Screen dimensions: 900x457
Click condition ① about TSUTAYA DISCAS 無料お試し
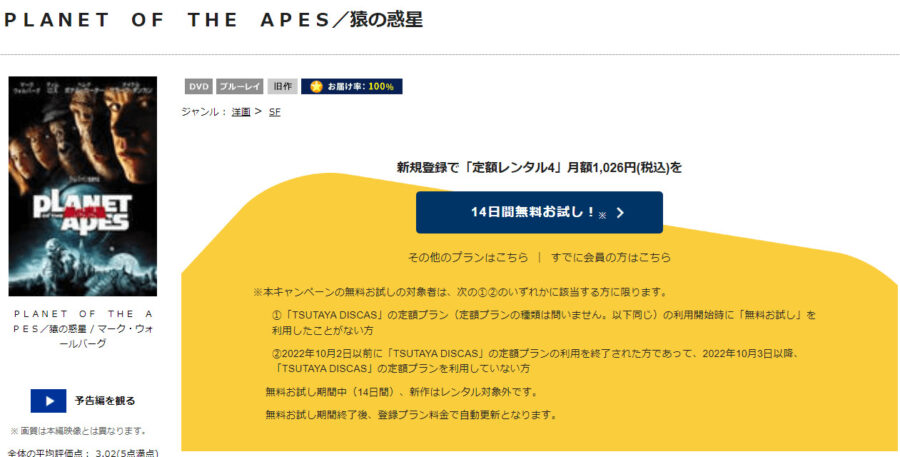tap(544, 323)
